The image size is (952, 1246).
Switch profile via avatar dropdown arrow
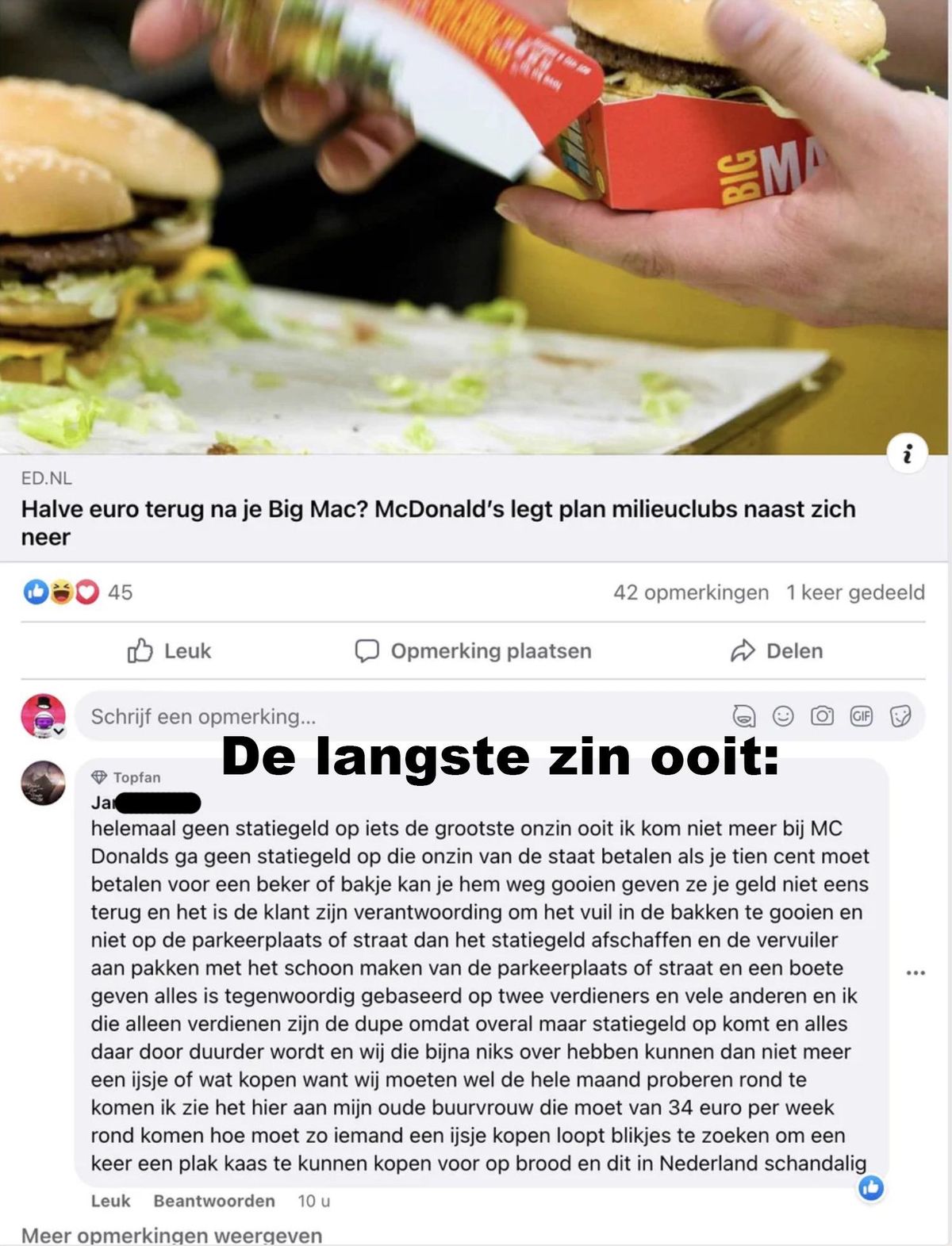[x=59, y=731]
